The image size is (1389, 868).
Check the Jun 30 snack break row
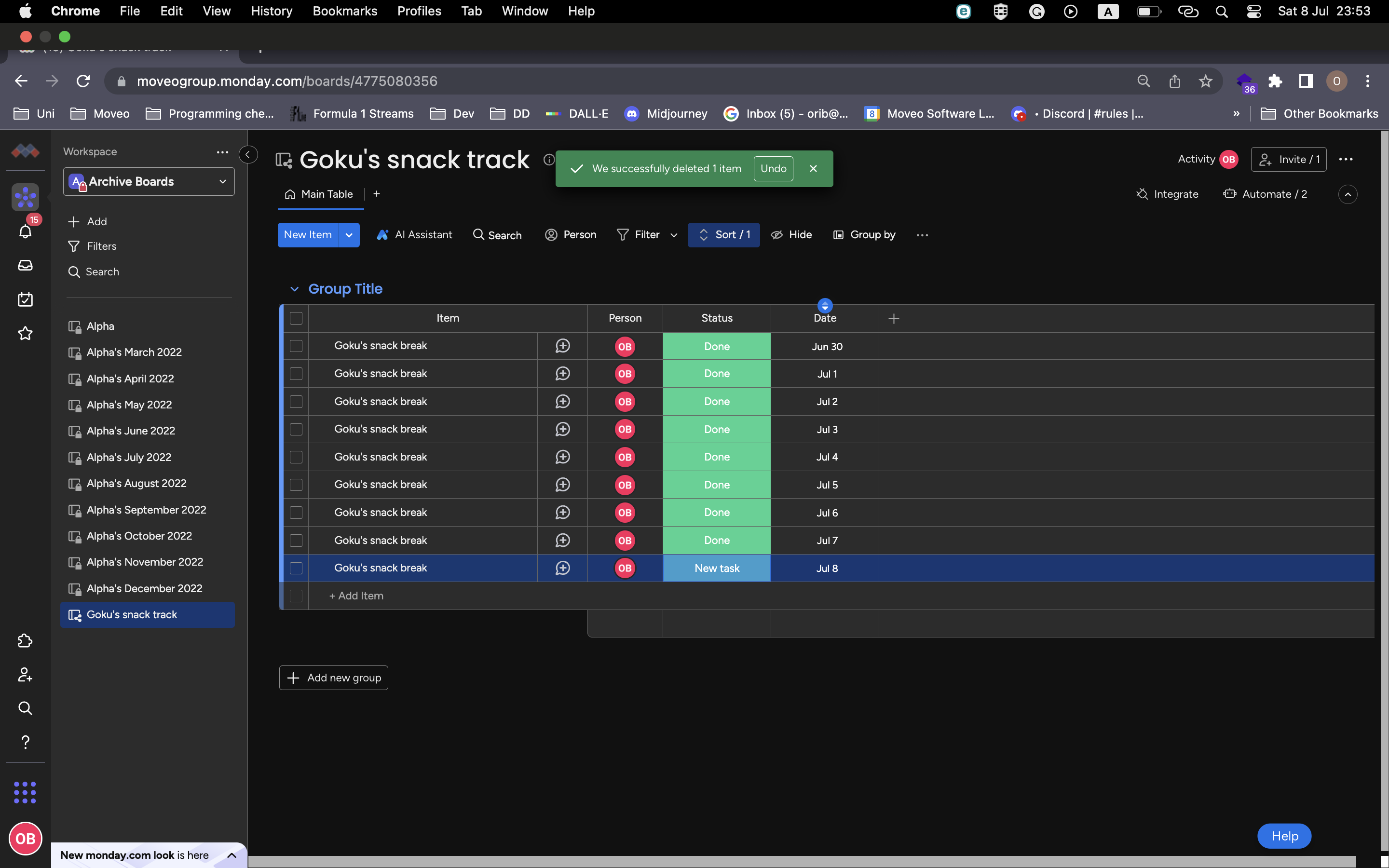click(296, 346)
